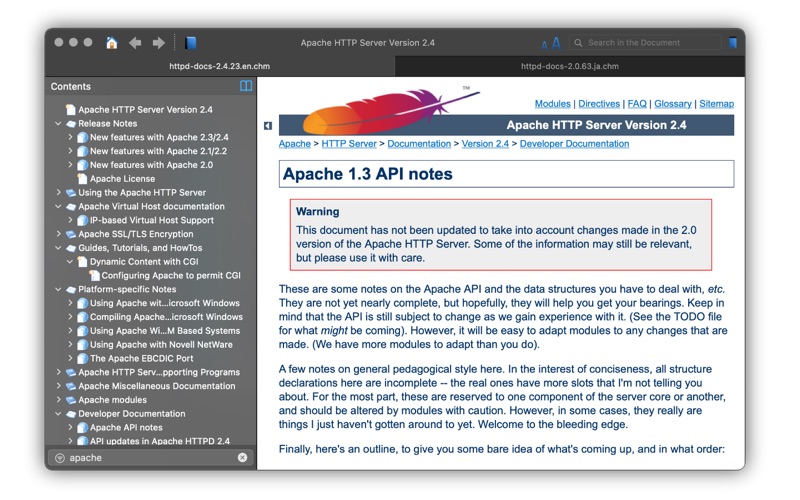Collapse Developer Documentation tree node
Image resolution: width=800 pixels, height=500 pixels.
[58, 414]
